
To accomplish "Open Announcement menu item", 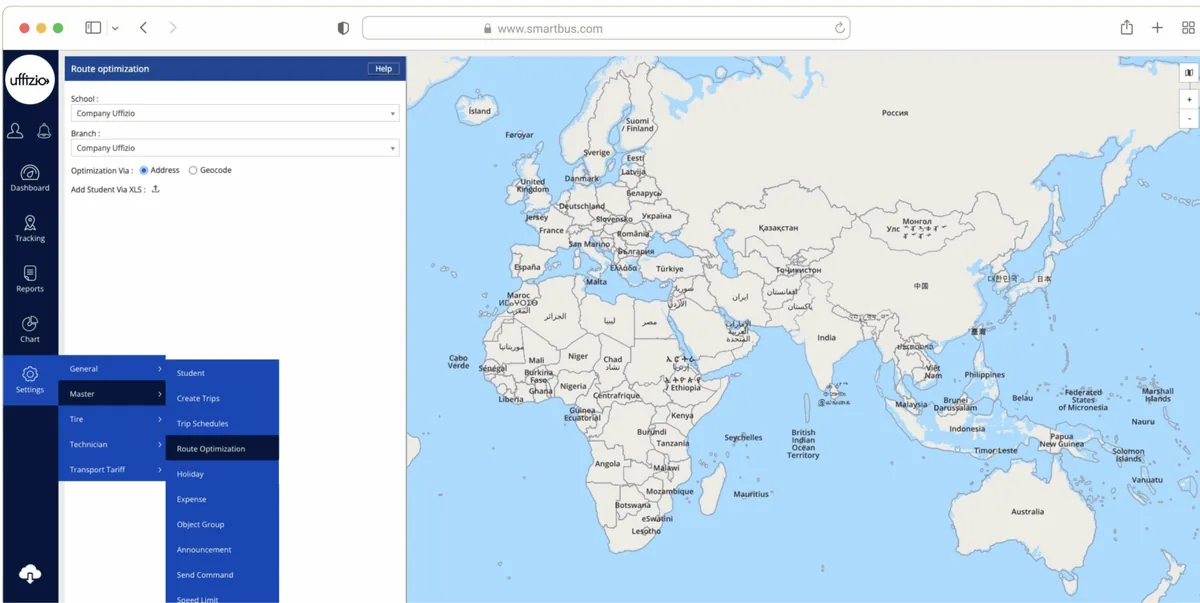I will [222, 549].
